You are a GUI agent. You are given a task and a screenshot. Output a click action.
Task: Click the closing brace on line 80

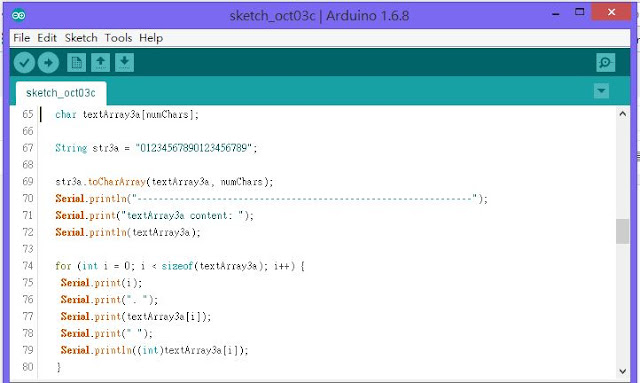click(59, 367)
